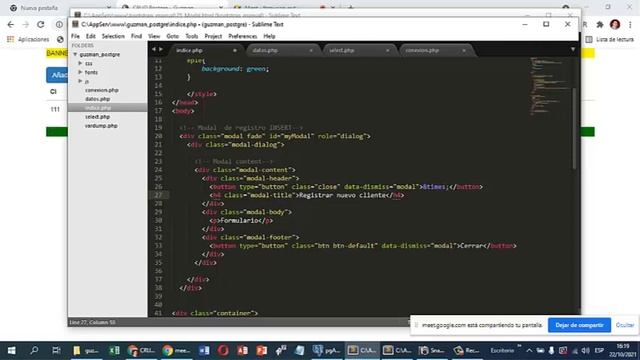This screenshot has width=640, height=360.
Task: Open the Selection menu
Action: 113,36
